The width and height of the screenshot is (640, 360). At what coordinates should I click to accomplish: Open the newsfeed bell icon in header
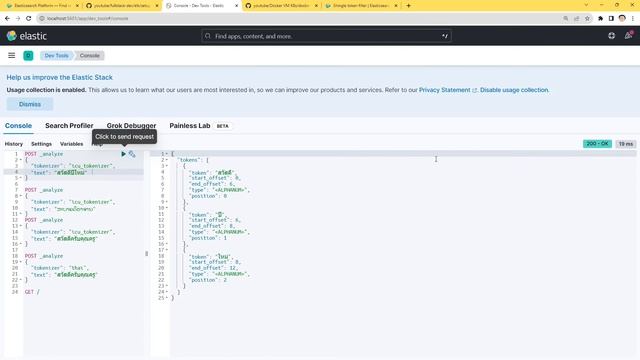628,36
